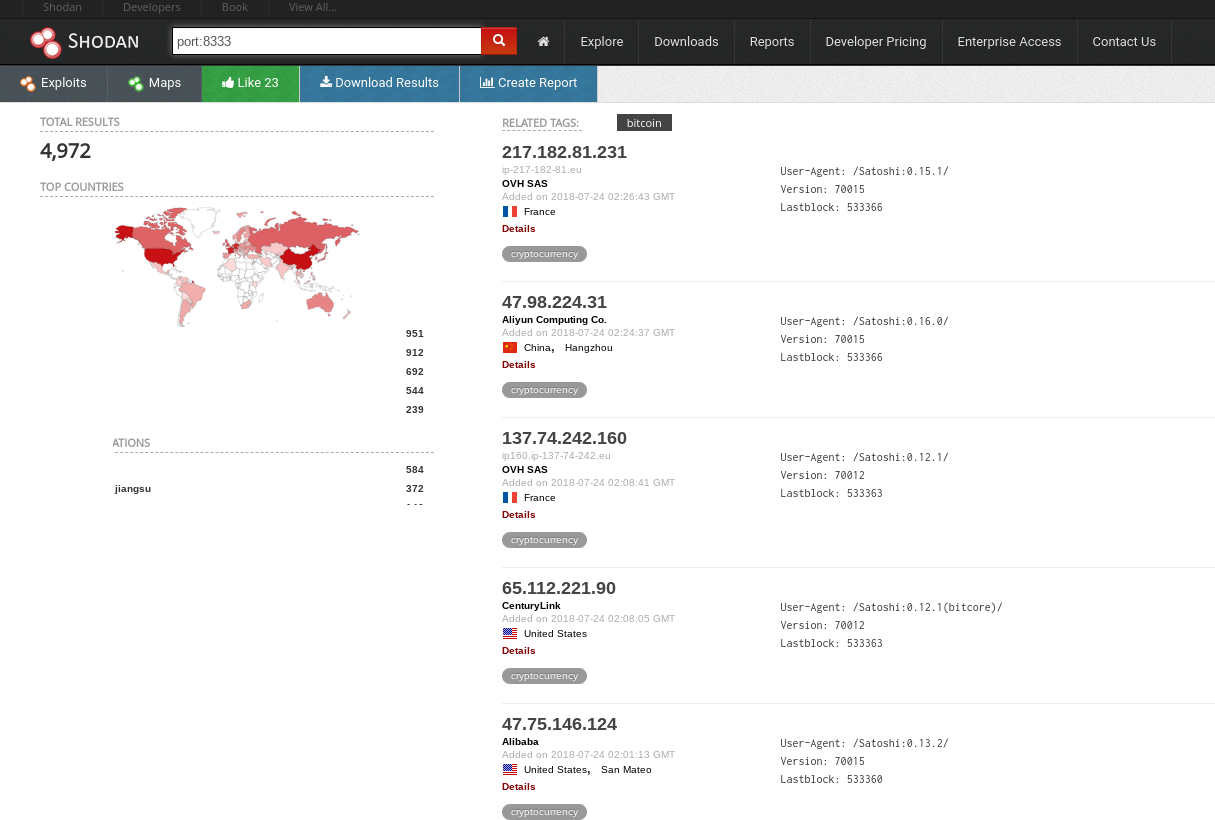Open IP 217.182.81.231 result
Screen dimensions: 1215x820
pos(564,152)
